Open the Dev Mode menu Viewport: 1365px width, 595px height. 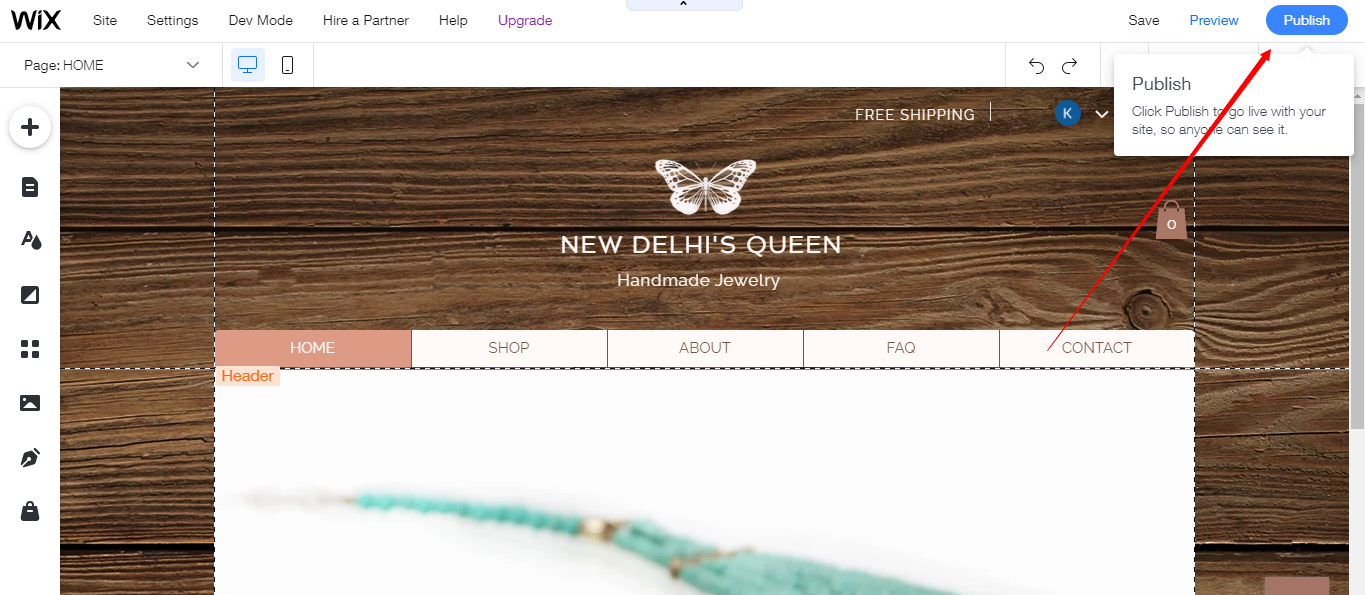261,20
